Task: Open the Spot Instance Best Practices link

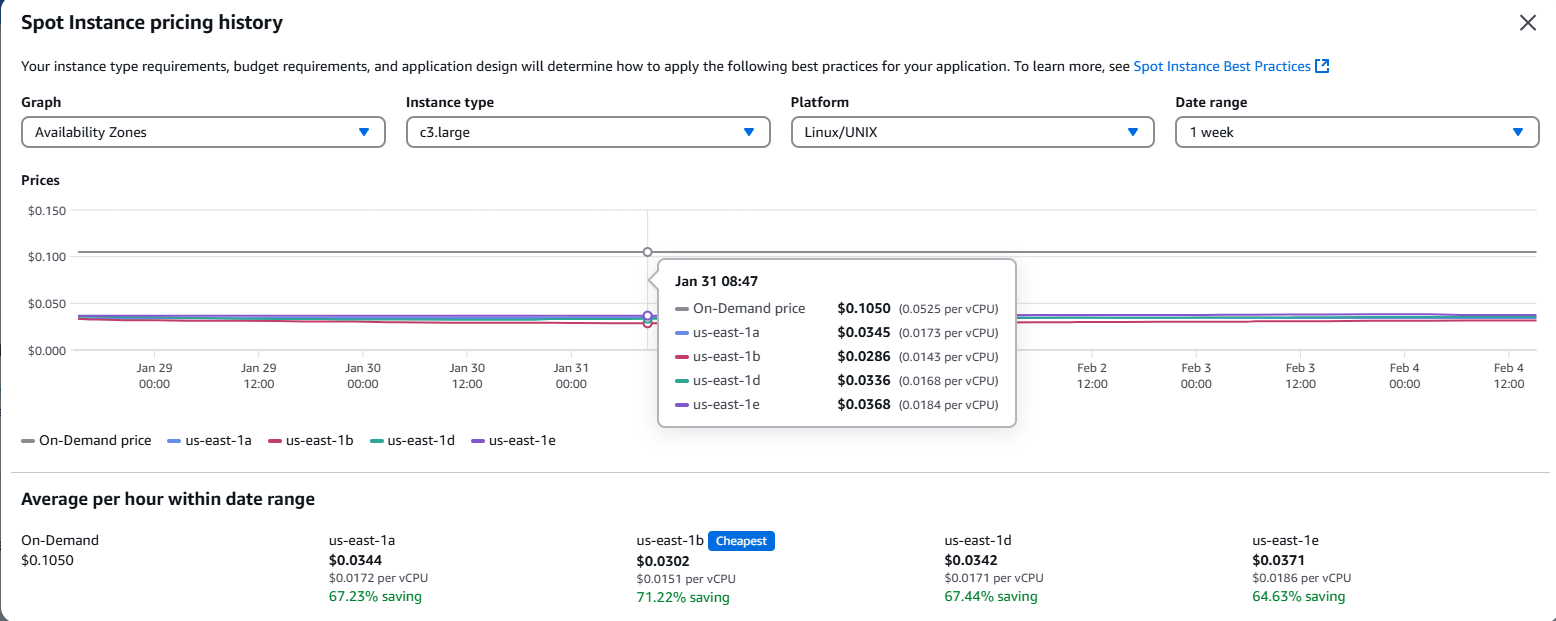Action: (x=1221, y=66)
